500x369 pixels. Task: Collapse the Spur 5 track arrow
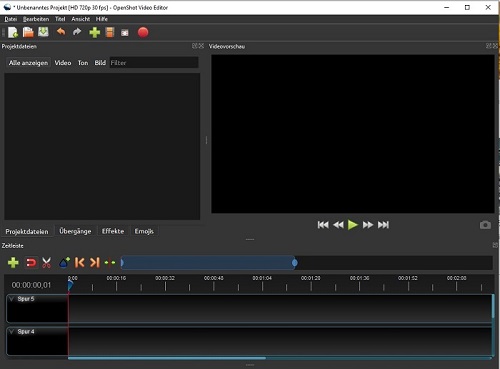click(x=12, y=299)
